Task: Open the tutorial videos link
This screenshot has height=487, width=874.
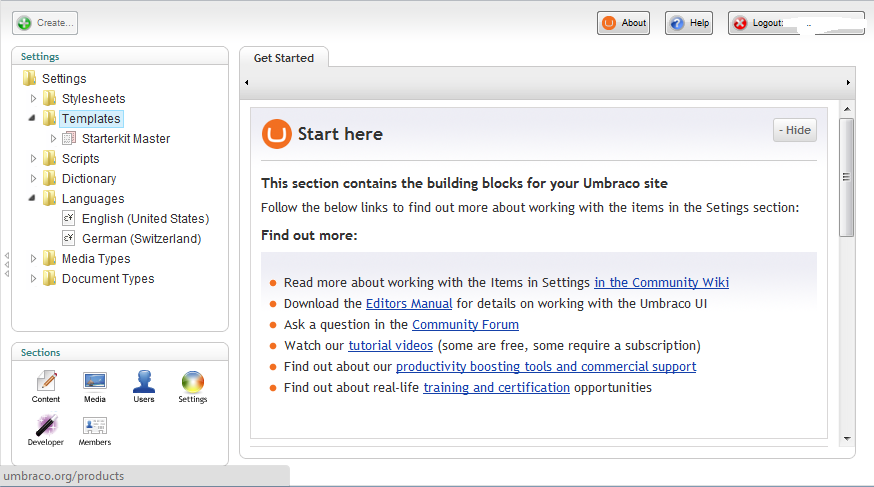Action: (391, 345)
